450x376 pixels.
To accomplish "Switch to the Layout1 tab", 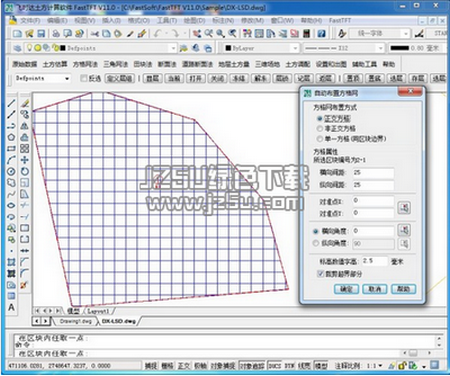I will click(x=98, y=311).
